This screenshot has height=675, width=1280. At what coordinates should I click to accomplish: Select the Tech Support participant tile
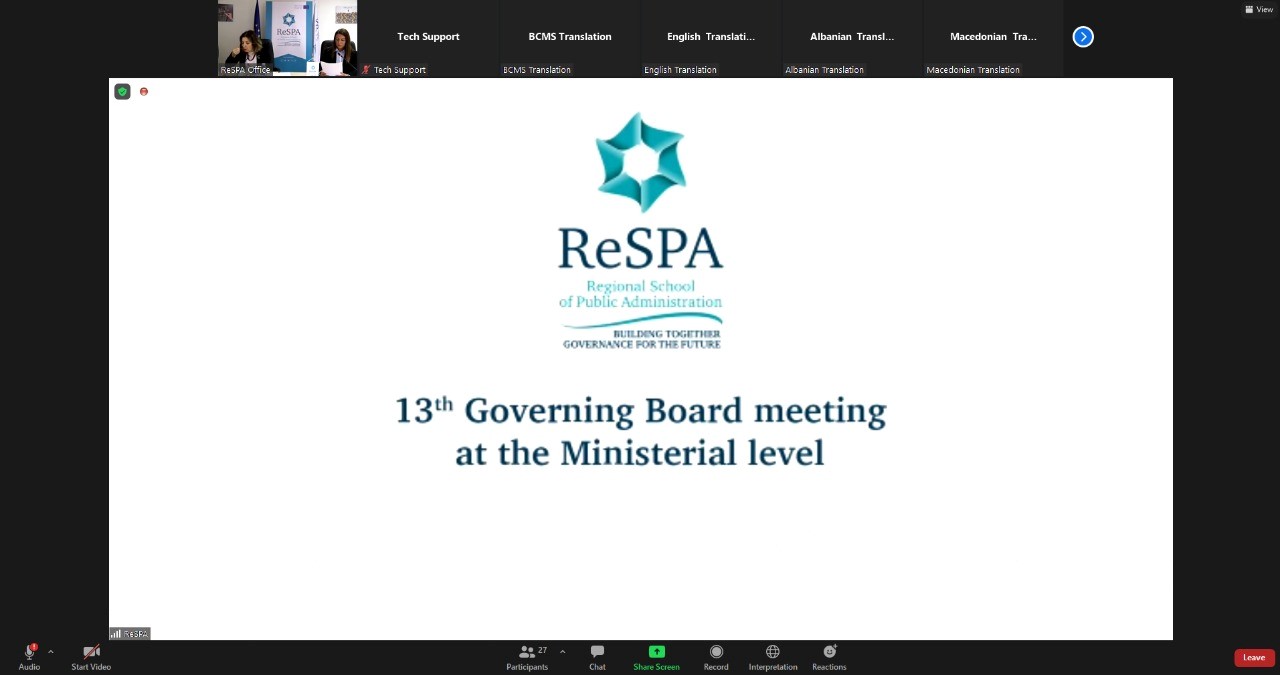tap(429, 38)
